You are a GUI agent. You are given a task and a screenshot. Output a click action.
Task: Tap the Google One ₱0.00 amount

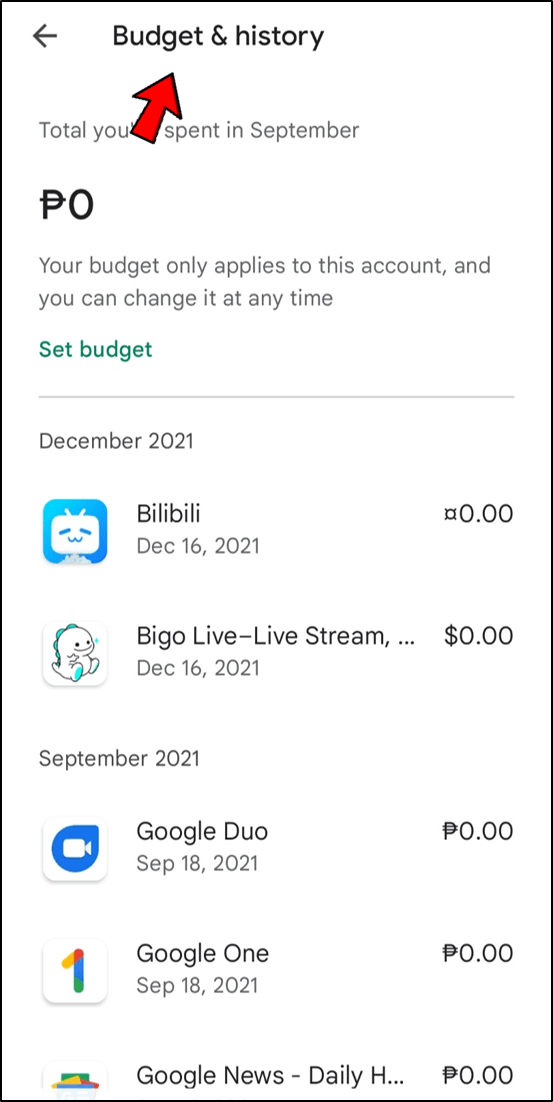(x=479, y=954)
